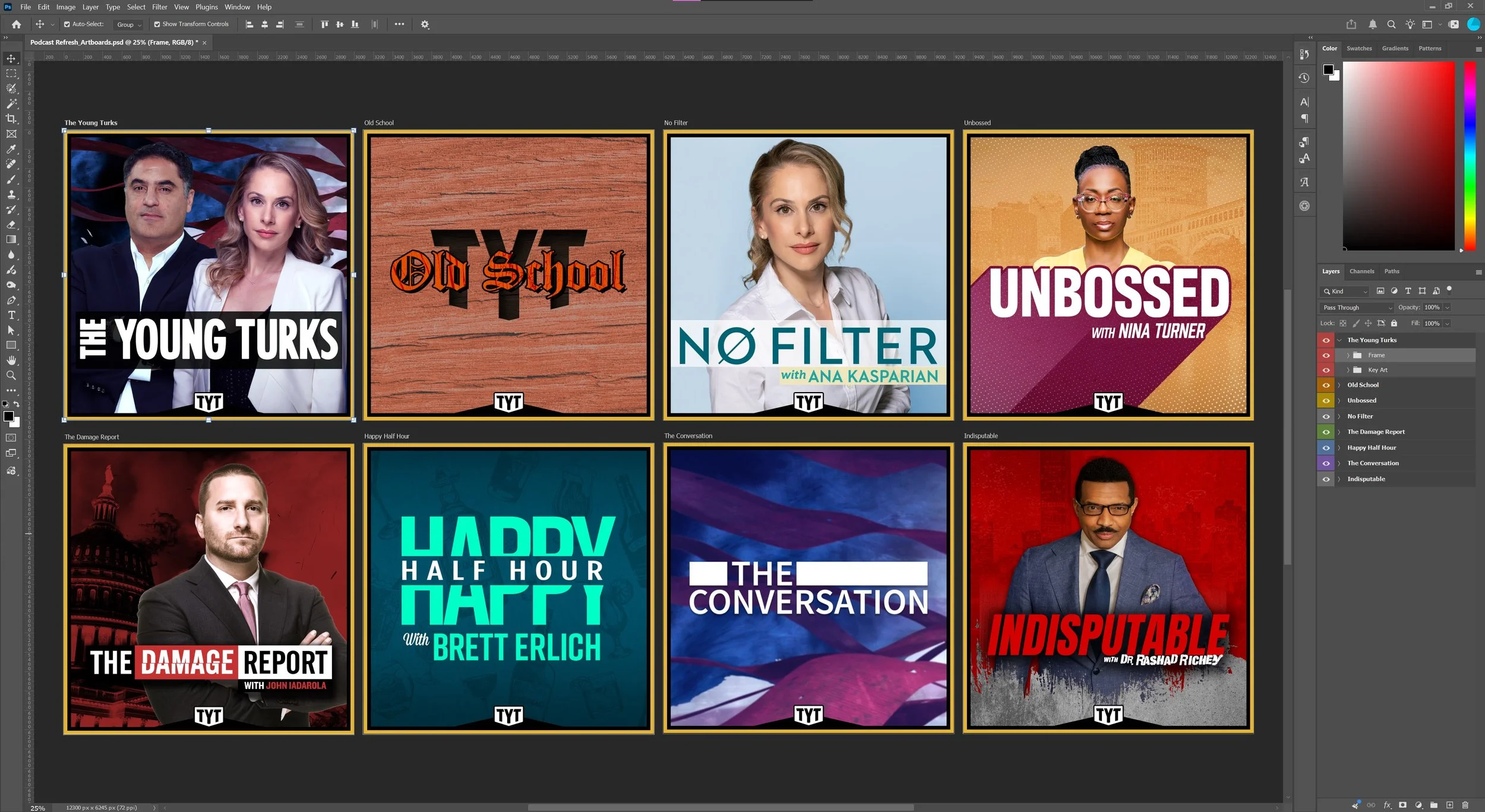1485x812 pixels.
Task: Open the Layer menu
Action: coord(90,7)
